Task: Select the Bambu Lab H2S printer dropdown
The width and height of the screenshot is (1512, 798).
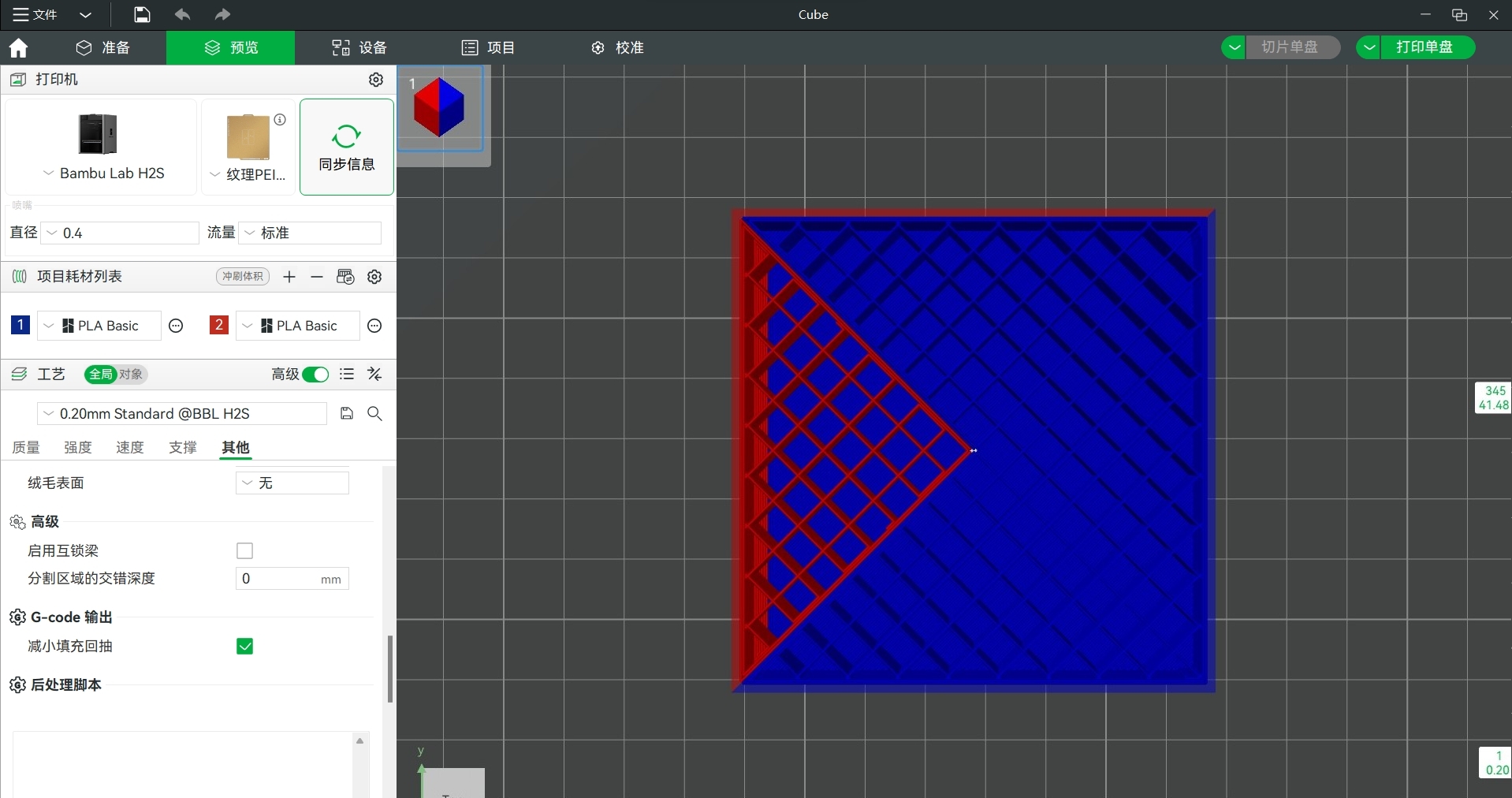Action: point(102,147)
